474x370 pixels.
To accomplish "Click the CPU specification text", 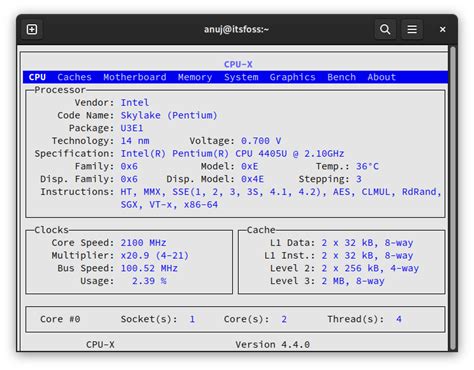I will click(x=232, y=154).
